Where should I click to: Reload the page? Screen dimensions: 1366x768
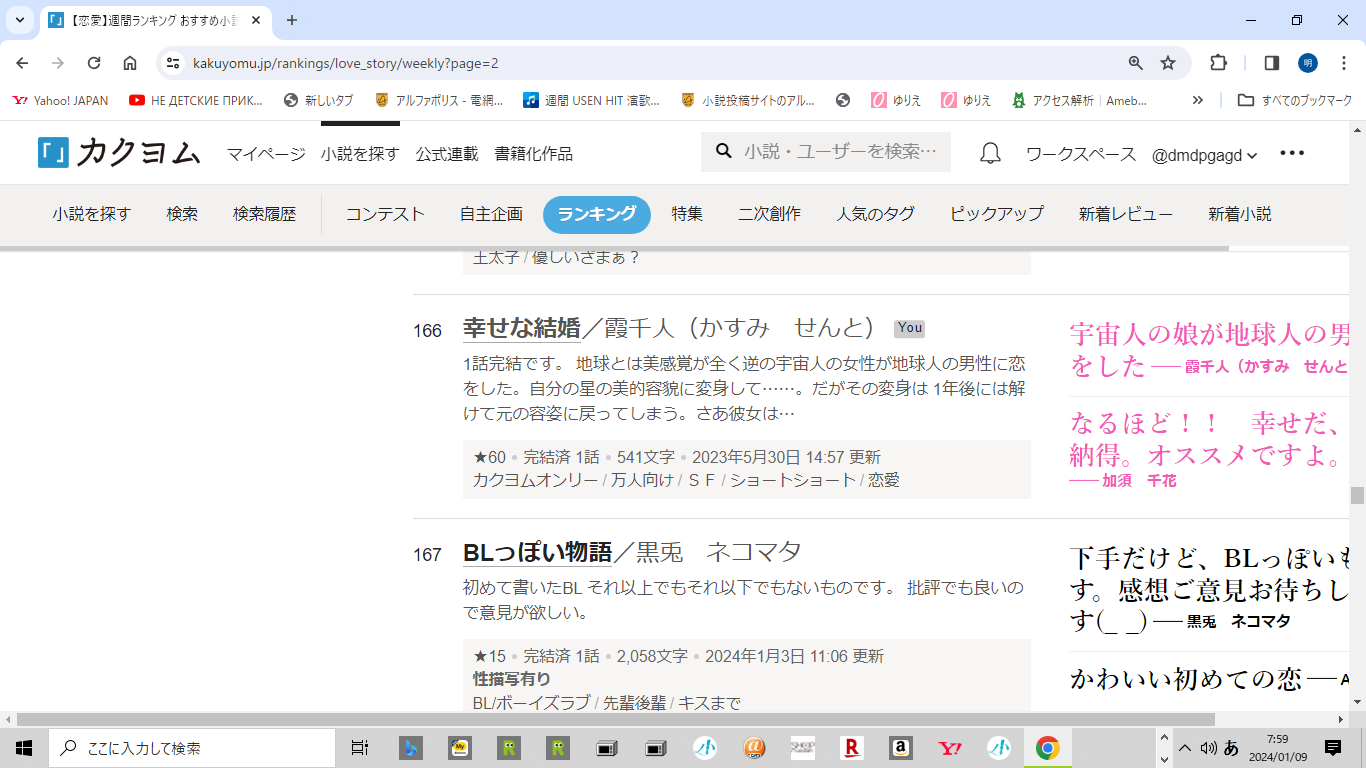coord(94,63)
